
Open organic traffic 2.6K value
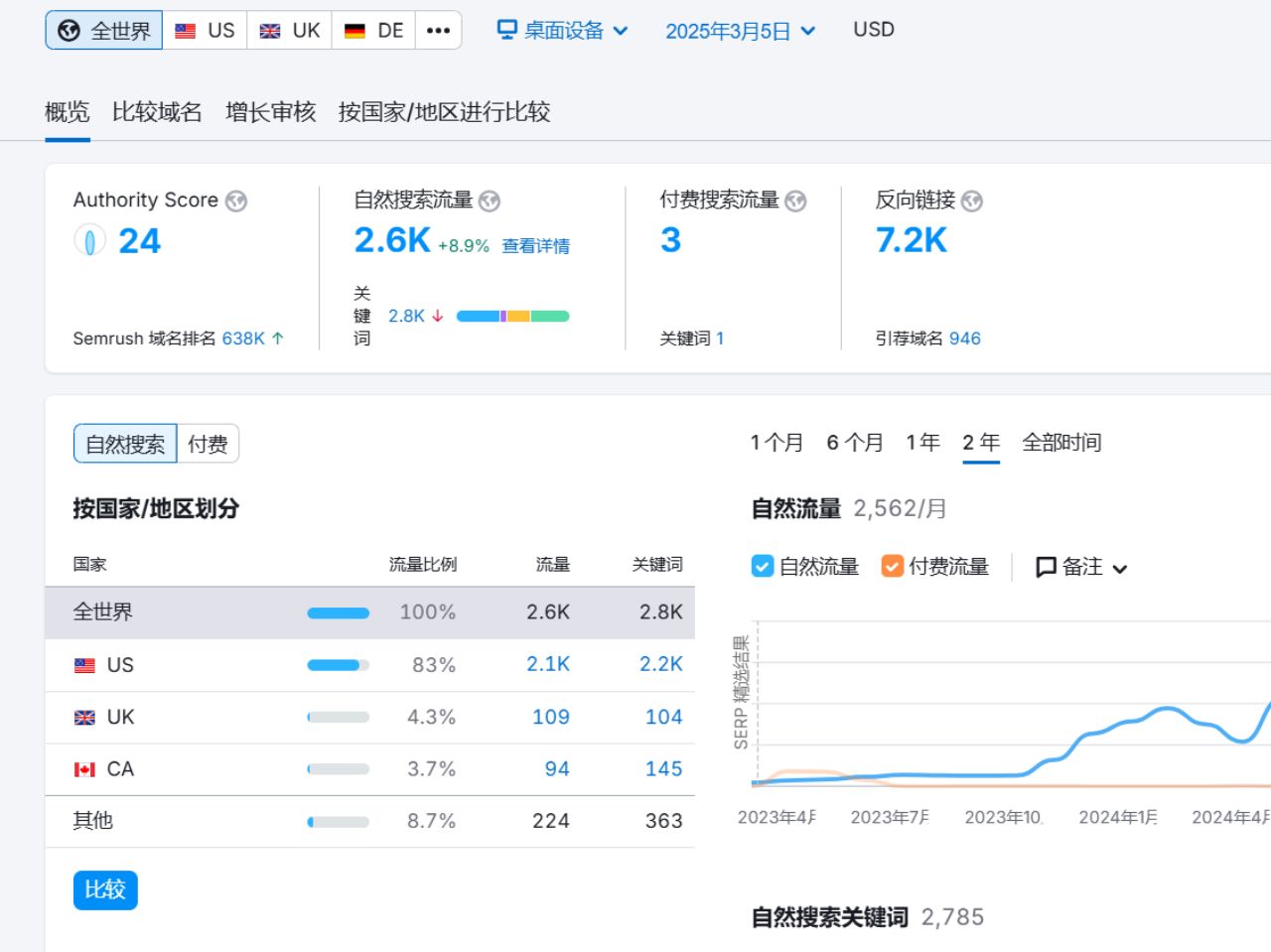pos(392,240)
